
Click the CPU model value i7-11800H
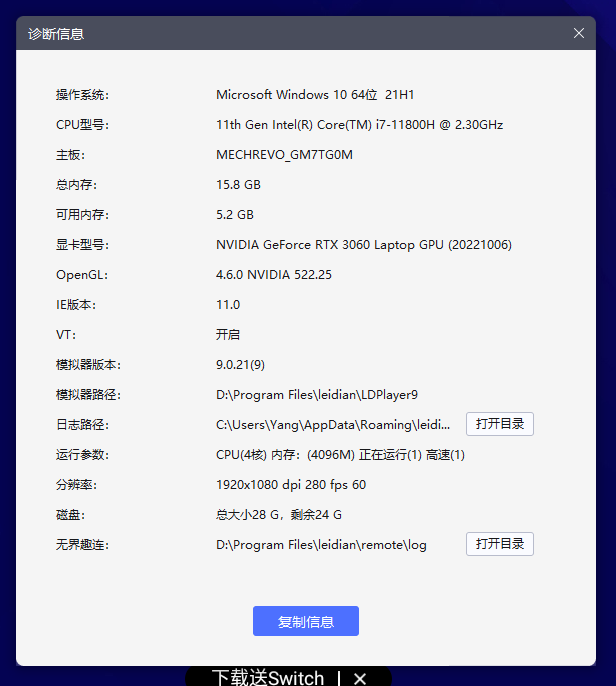pos(359,125)
